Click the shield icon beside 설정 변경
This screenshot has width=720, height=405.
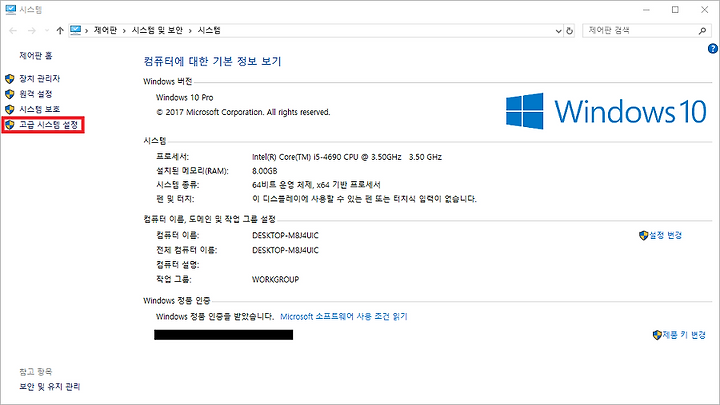point(643,236)
